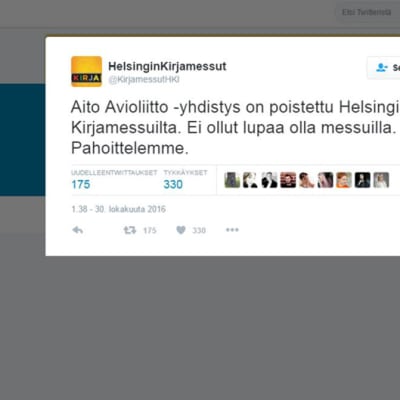The height and width of the screenshot is (400, 400).
Task: Click the reply arrow icon
Action: click(x=78, y=230)
